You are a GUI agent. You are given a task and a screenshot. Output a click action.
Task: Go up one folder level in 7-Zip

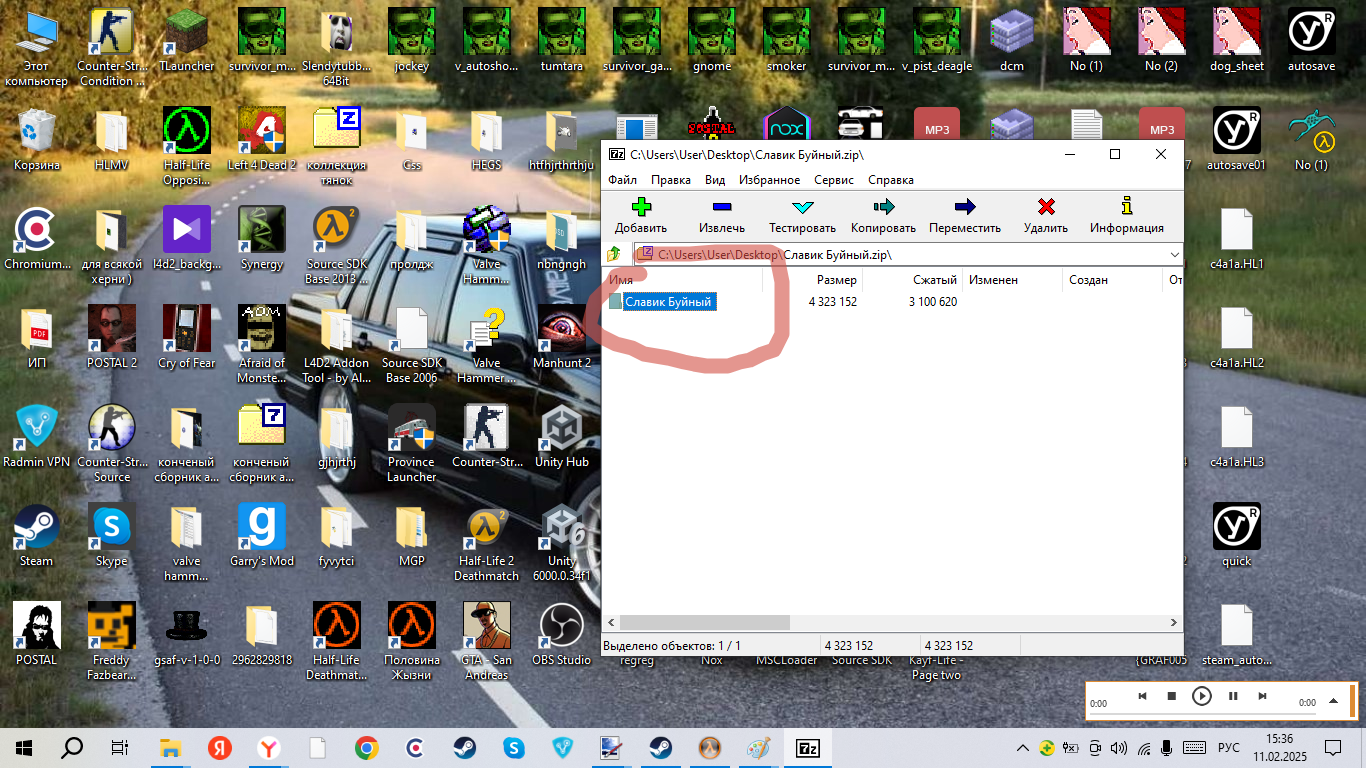614,254
